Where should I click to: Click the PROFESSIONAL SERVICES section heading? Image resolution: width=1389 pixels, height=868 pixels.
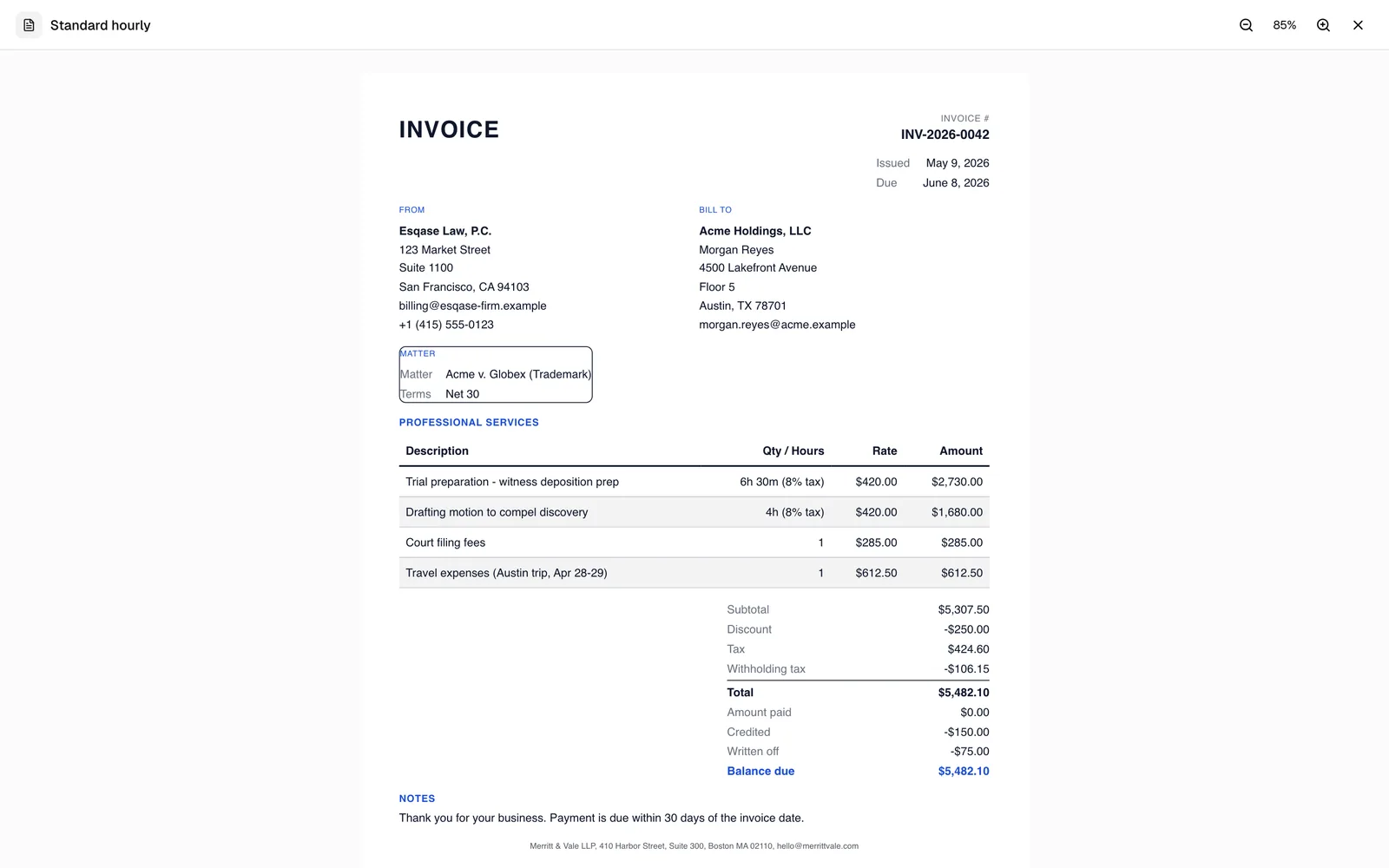pos(469,423)
